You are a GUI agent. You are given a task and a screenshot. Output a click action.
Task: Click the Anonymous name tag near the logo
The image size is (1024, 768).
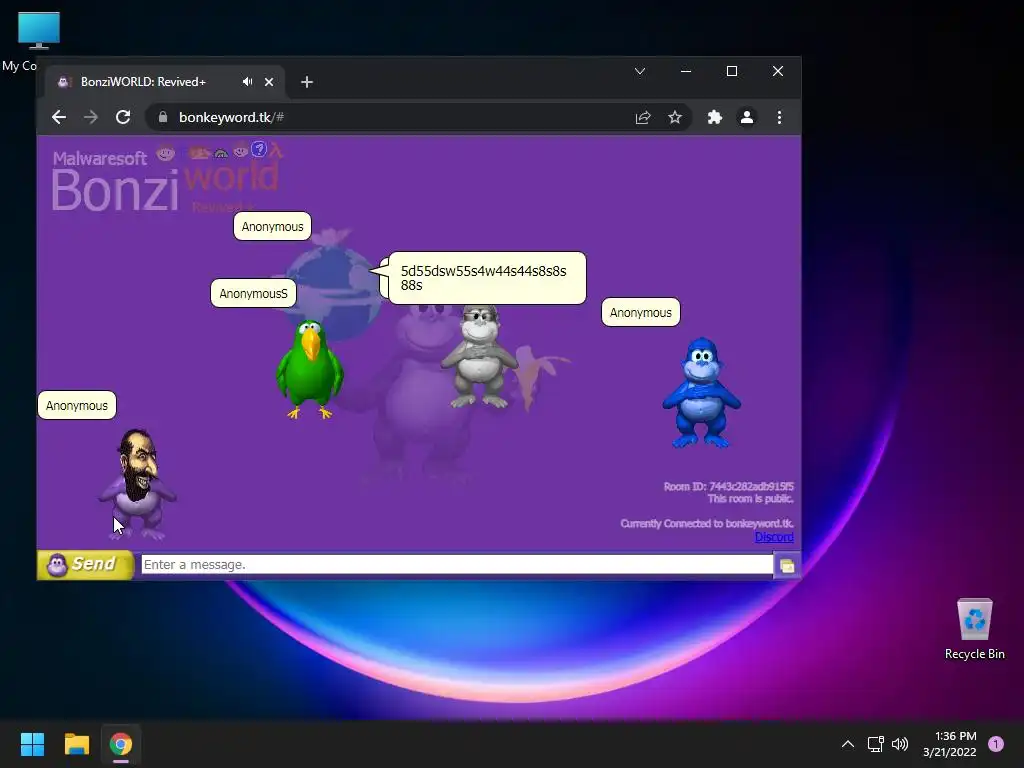(x=272, y=226)
